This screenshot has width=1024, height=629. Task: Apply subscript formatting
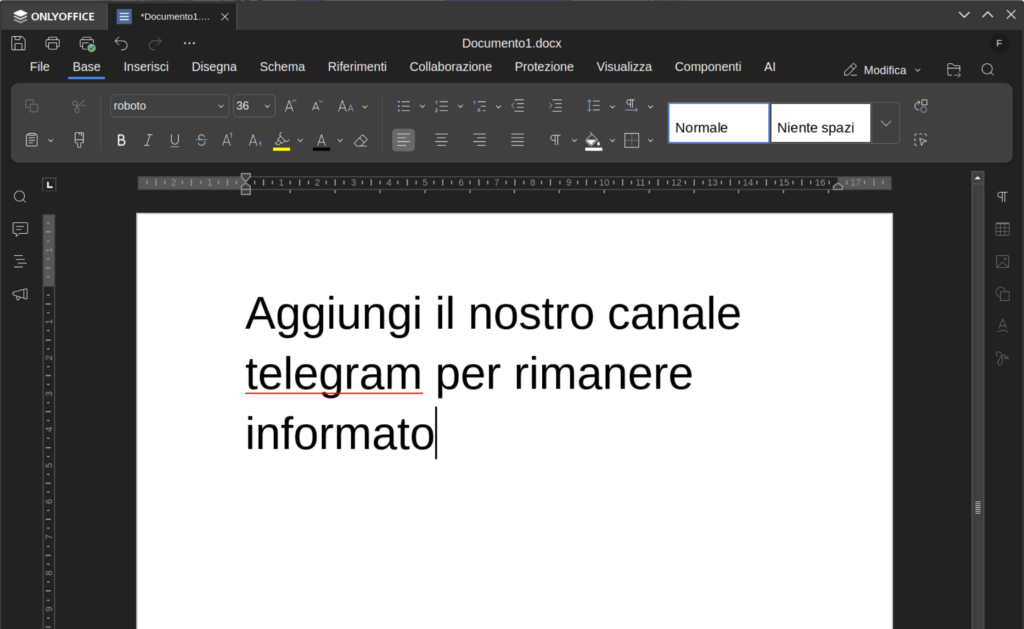pos(255,140)
